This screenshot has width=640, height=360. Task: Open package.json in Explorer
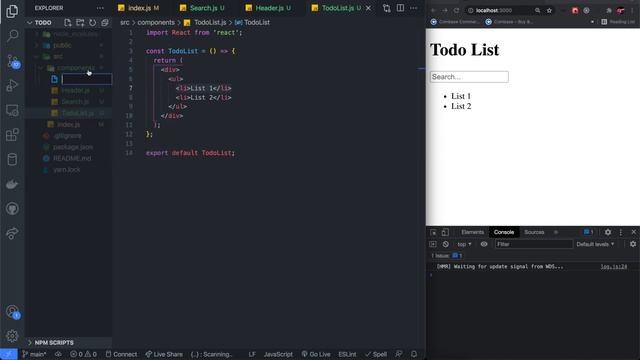click(x=73, y=147)
